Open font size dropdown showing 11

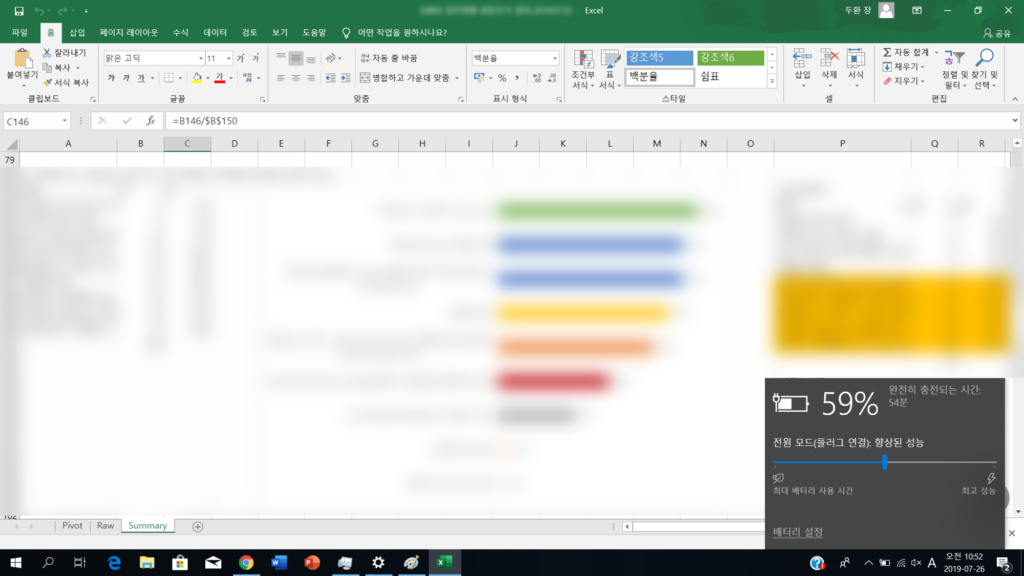[x=229, y=58]
